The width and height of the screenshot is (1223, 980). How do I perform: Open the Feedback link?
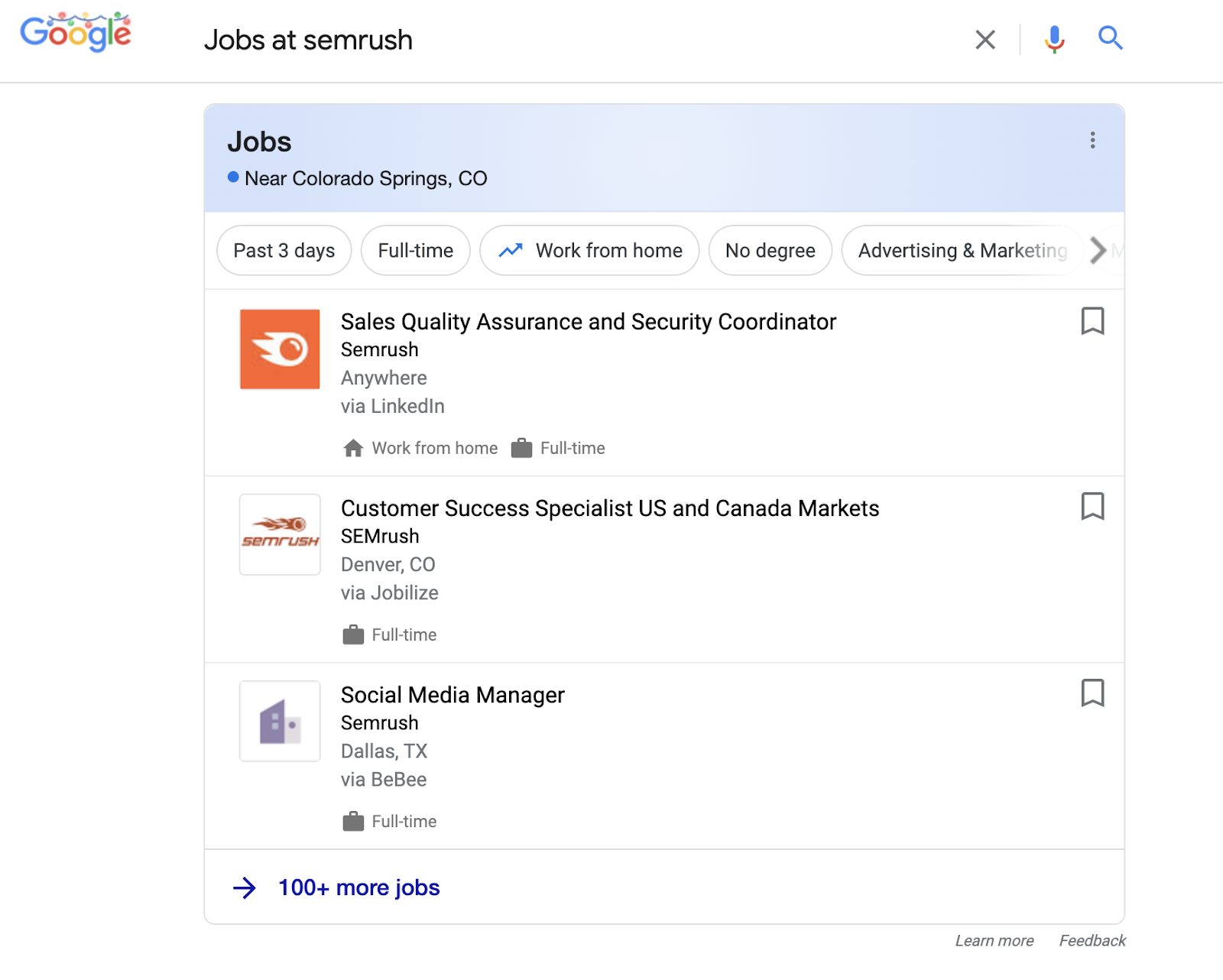coord(1092,941)
